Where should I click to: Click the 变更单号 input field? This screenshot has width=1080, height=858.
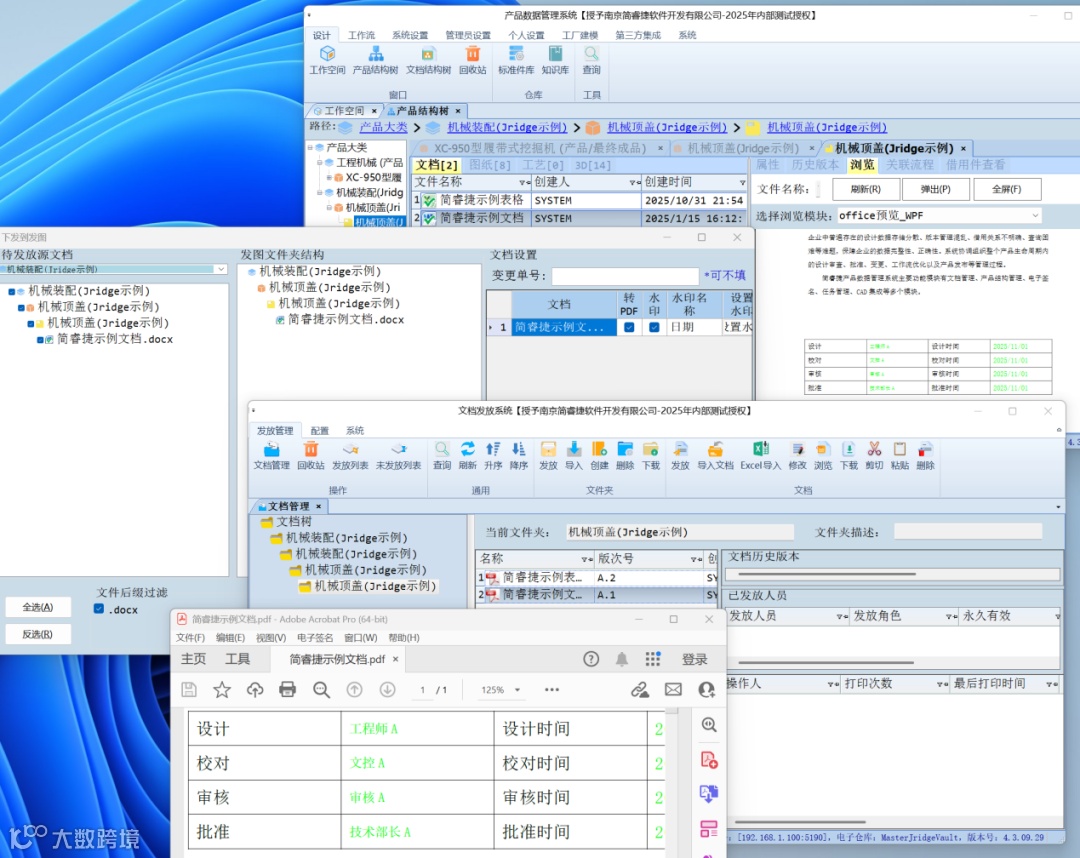(625, 276)
